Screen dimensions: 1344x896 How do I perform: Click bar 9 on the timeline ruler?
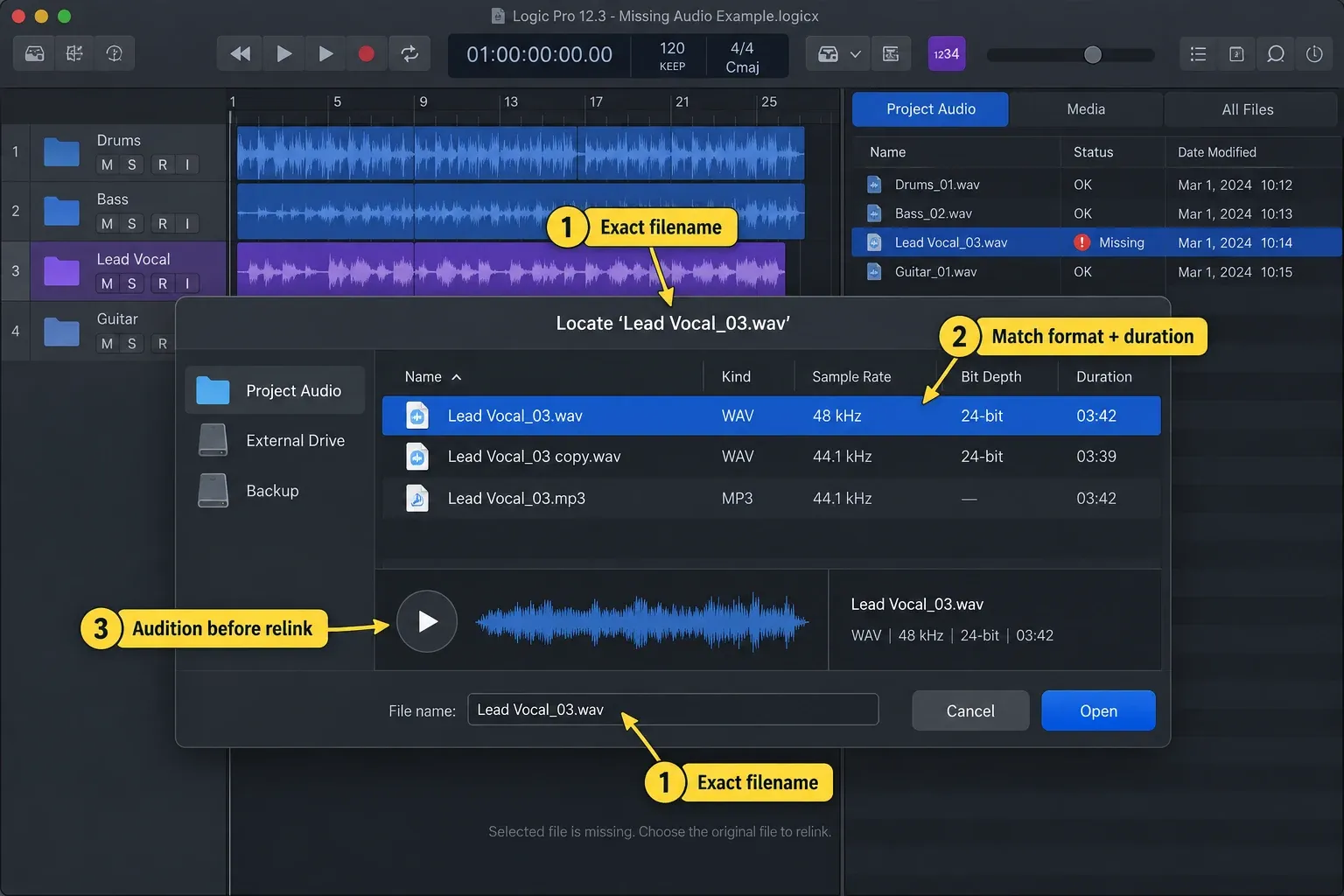tap(423, 101)
